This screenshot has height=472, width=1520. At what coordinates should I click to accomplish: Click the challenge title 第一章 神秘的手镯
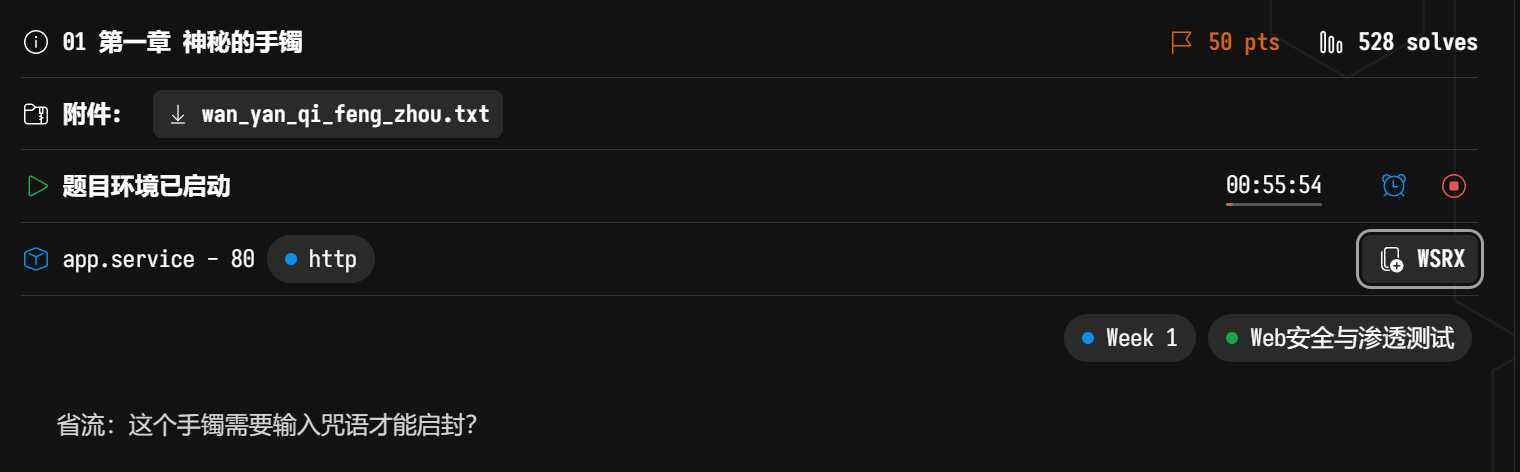point(200,42)
